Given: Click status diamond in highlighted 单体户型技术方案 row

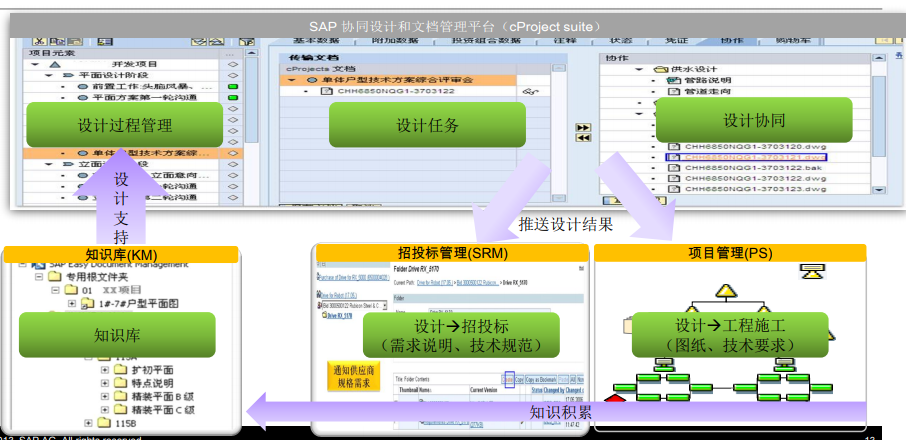Looking at the screenshot, I should (x=233, y=154).
